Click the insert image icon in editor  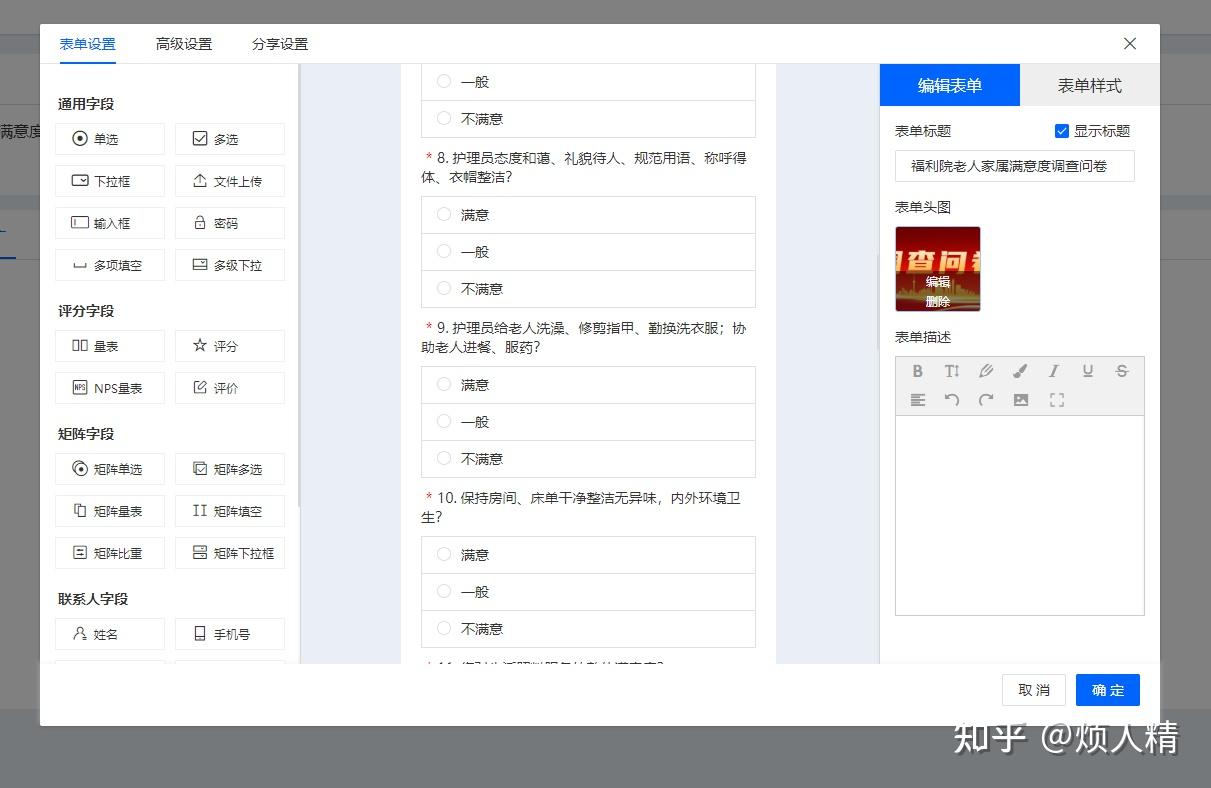[x=1021, y=400]
